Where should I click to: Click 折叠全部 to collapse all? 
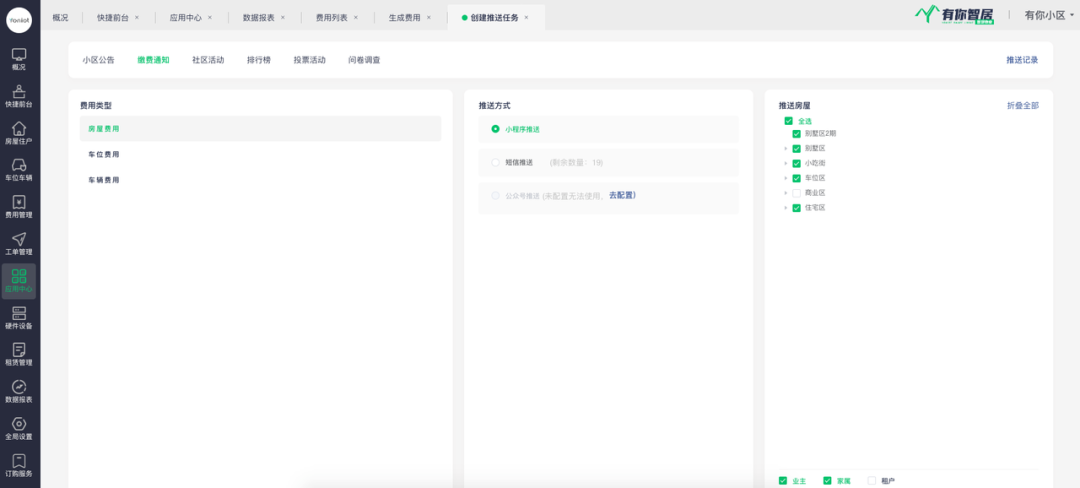pyautogui.click(x=1022, y=105)
